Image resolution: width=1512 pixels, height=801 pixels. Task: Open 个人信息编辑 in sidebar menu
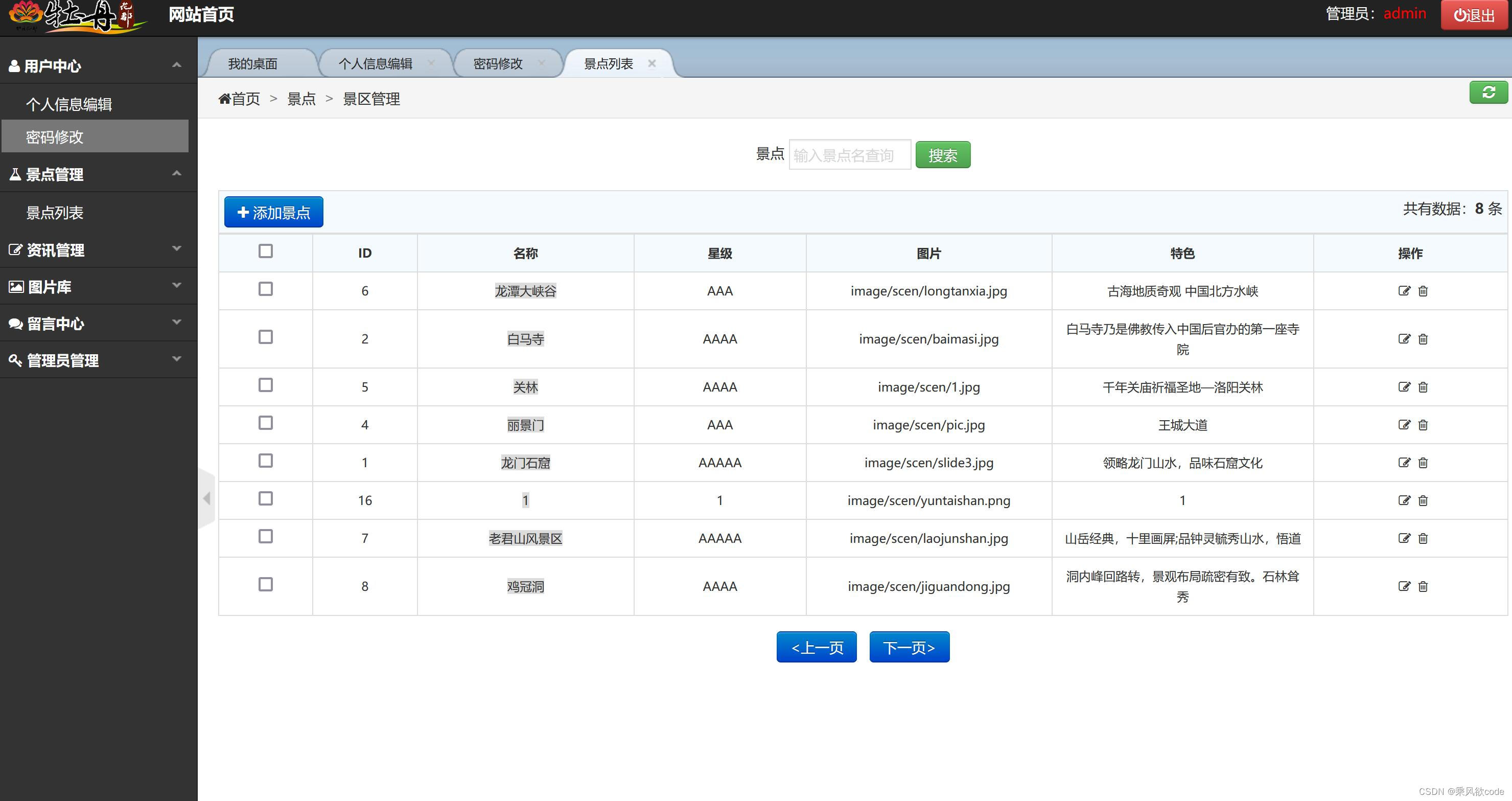click(x=68, y=104)
